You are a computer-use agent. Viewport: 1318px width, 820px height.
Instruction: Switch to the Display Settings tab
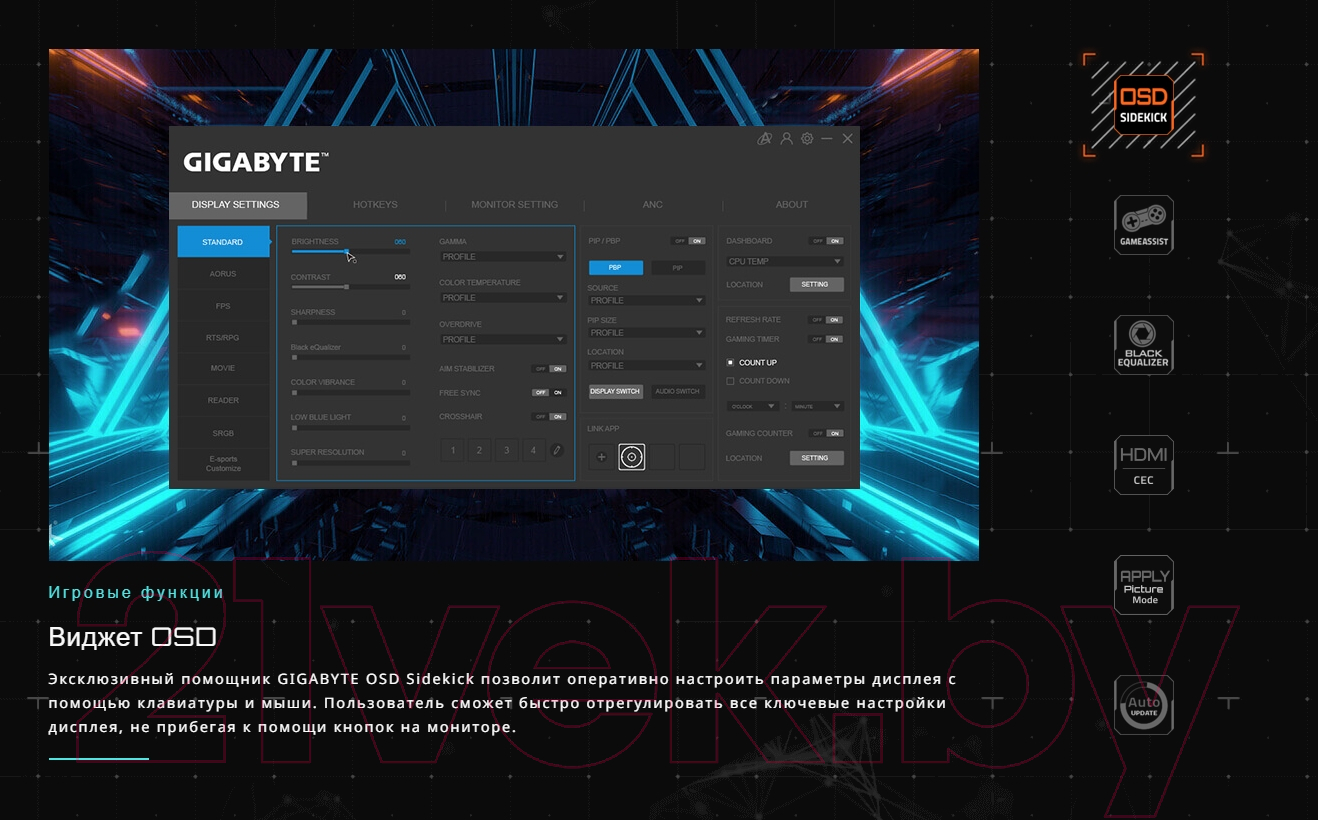pyautogui.click(x=237, y=205)
